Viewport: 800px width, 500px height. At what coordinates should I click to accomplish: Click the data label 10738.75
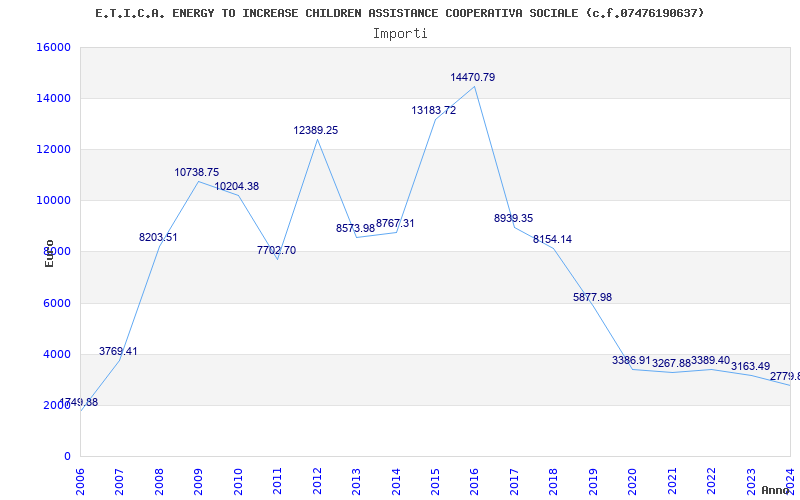196,172
